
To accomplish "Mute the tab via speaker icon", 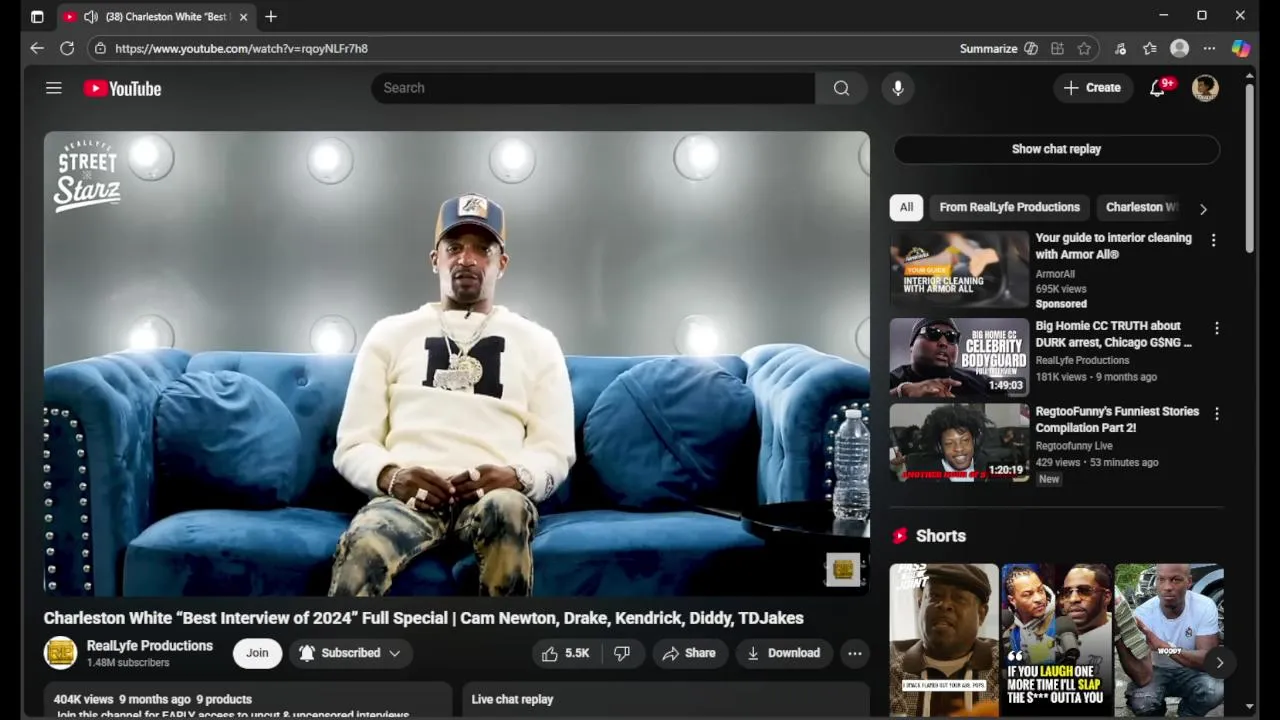I will pyautogui.click(x=90, y=16).
